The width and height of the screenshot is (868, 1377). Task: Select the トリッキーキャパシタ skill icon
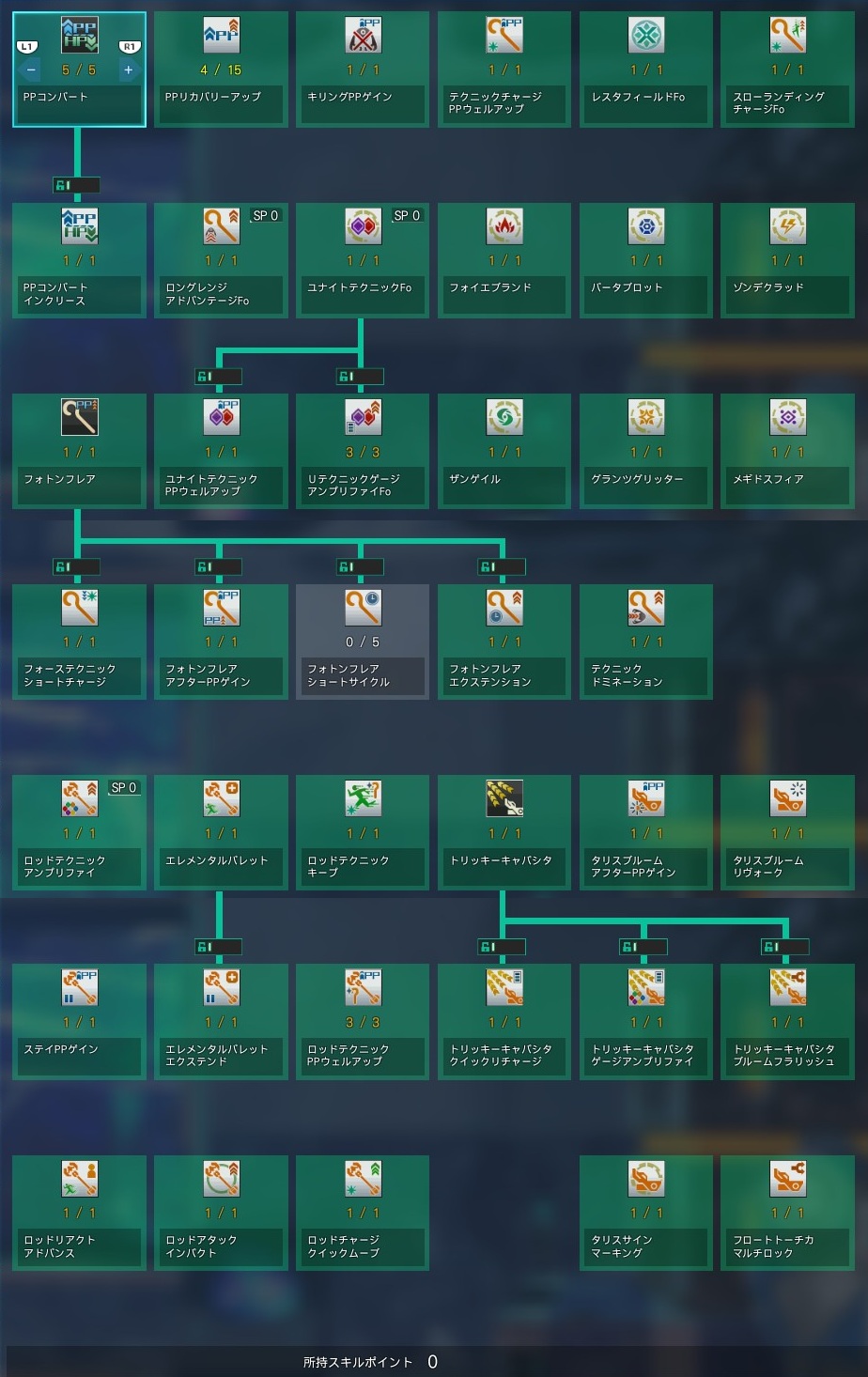tap(504, 797)
